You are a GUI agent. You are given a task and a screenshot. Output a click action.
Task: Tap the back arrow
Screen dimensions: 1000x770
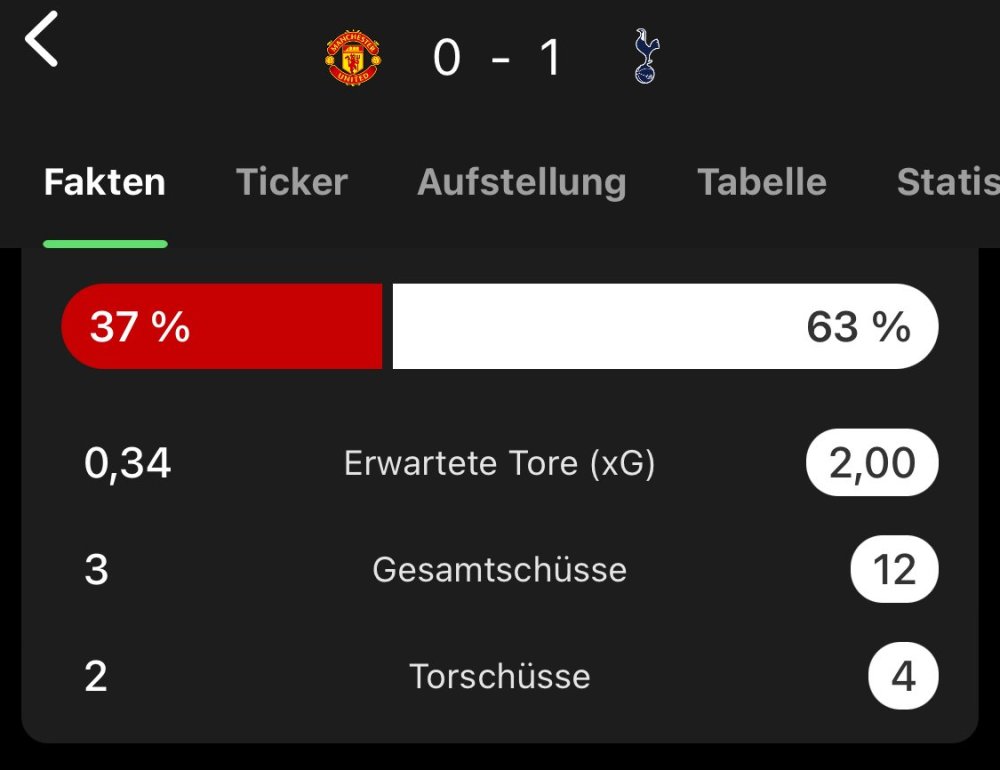(42, 43)
